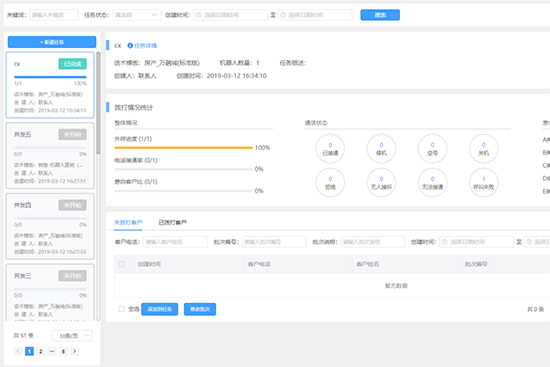This screenshot has height=367, width=550.
Task: Click the 已完成 badge on the cx card
Action: tap(73, 64)
